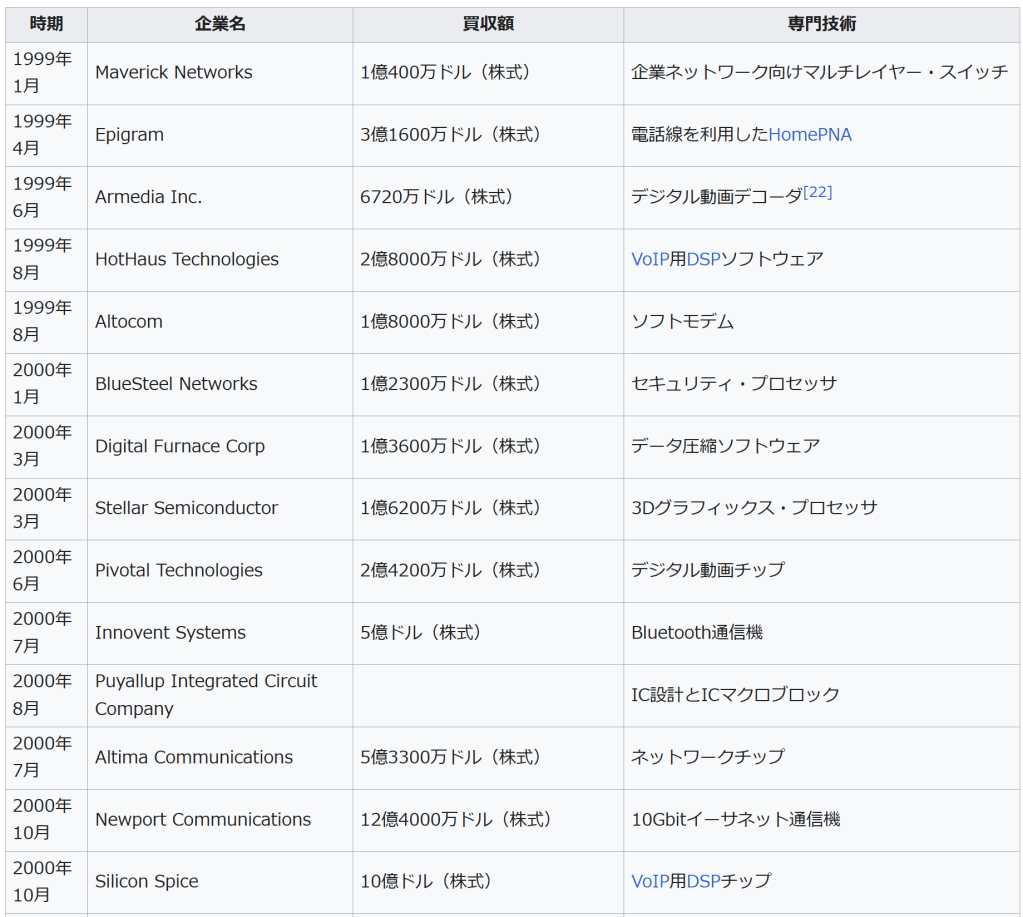1023x917 pixels.
Task: Click the empty price cell for Puyallup
Action: (x=487, y=695)
